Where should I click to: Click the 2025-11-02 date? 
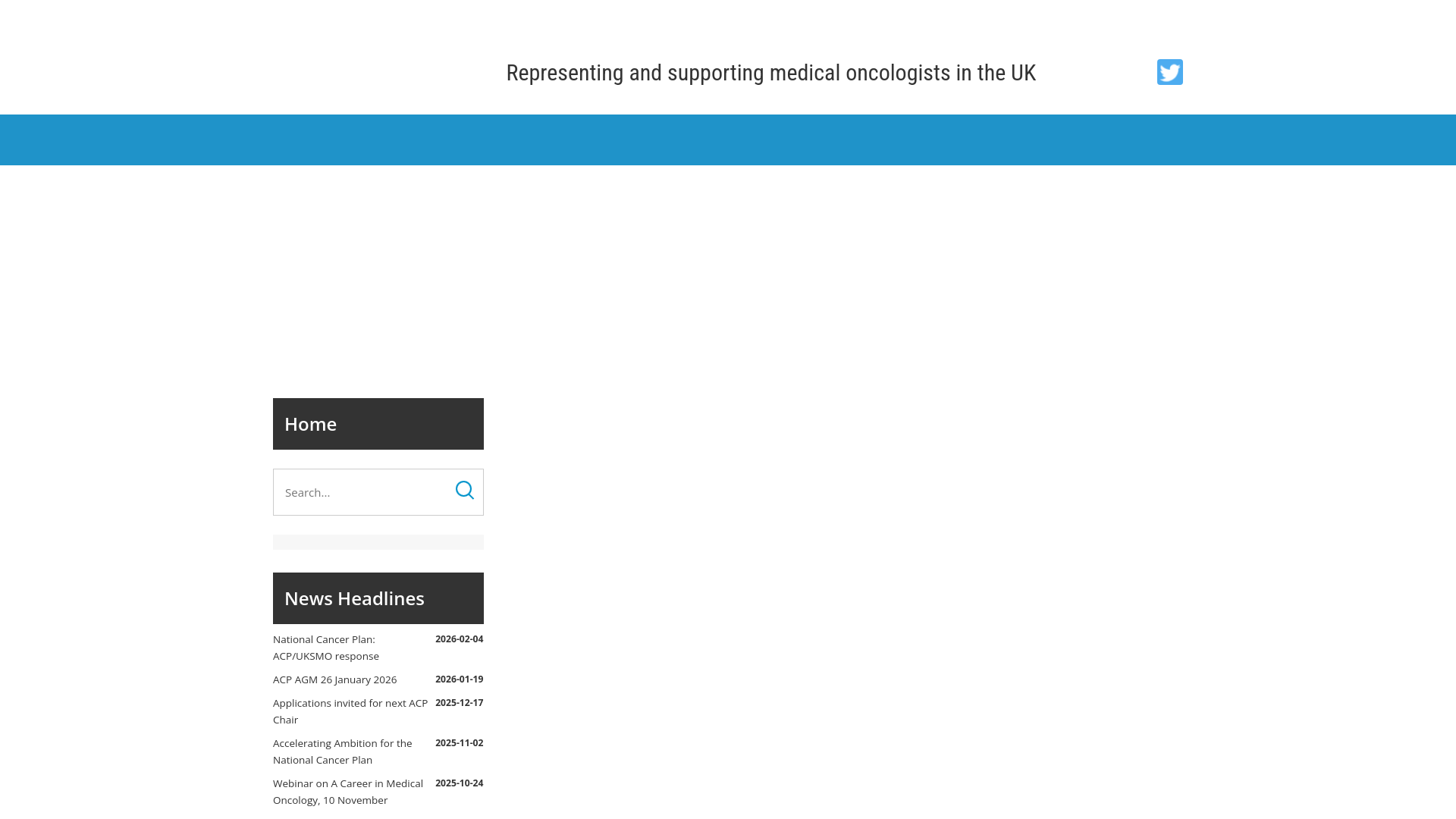459,743
